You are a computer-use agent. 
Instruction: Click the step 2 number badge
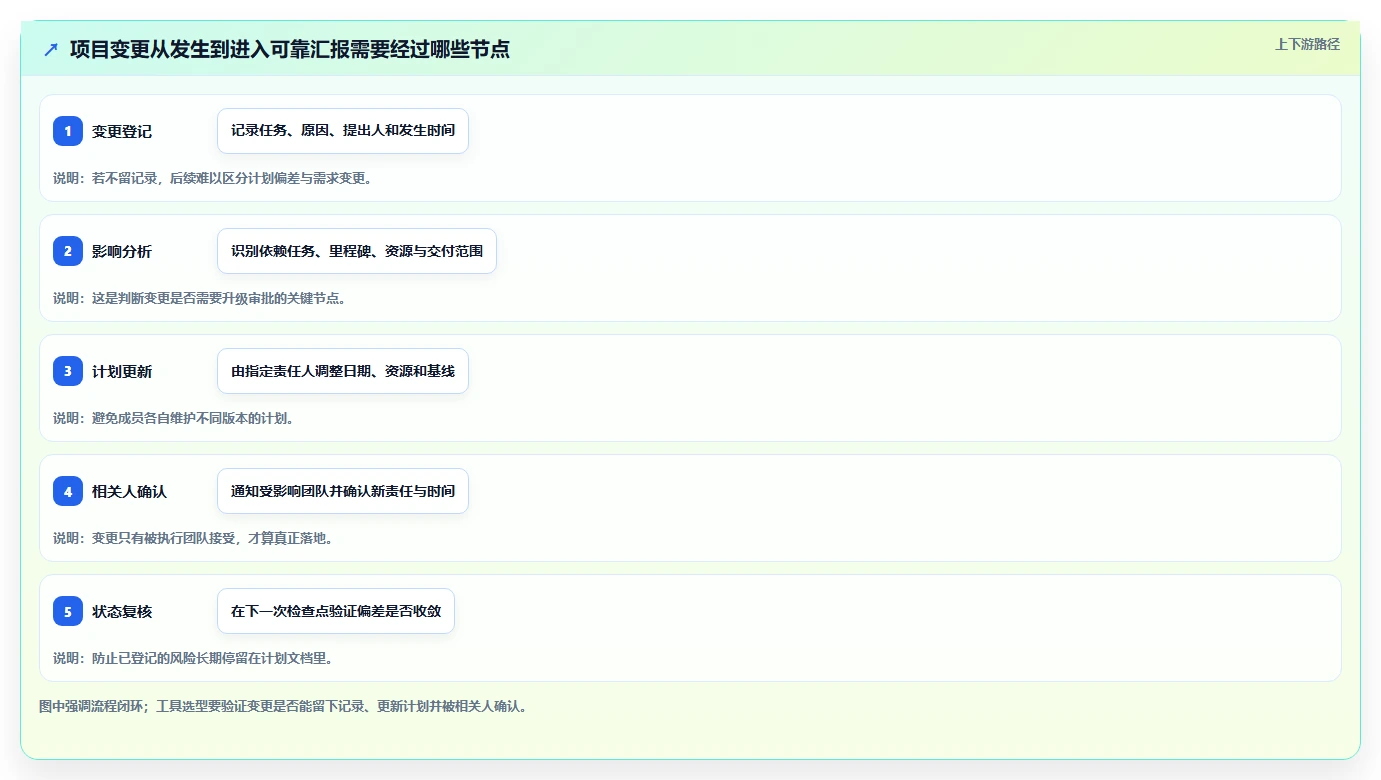tap(68, 251)
